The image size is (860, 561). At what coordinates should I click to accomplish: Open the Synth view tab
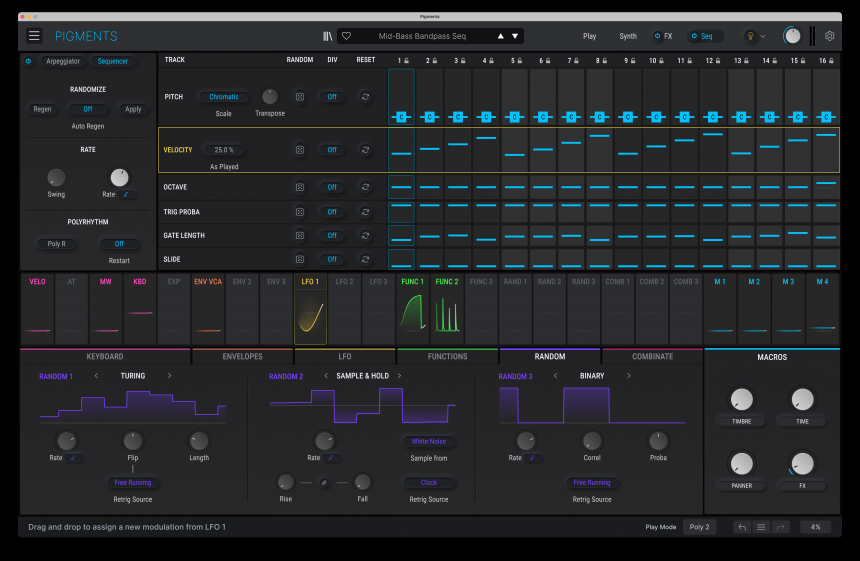point(627,36)
